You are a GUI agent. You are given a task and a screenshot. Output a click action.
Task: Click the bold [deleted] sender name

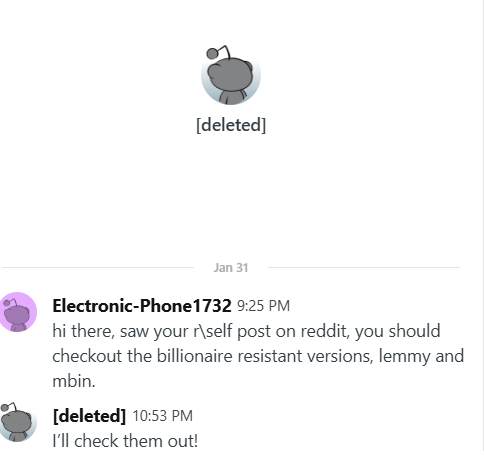(x=89, y=416)
